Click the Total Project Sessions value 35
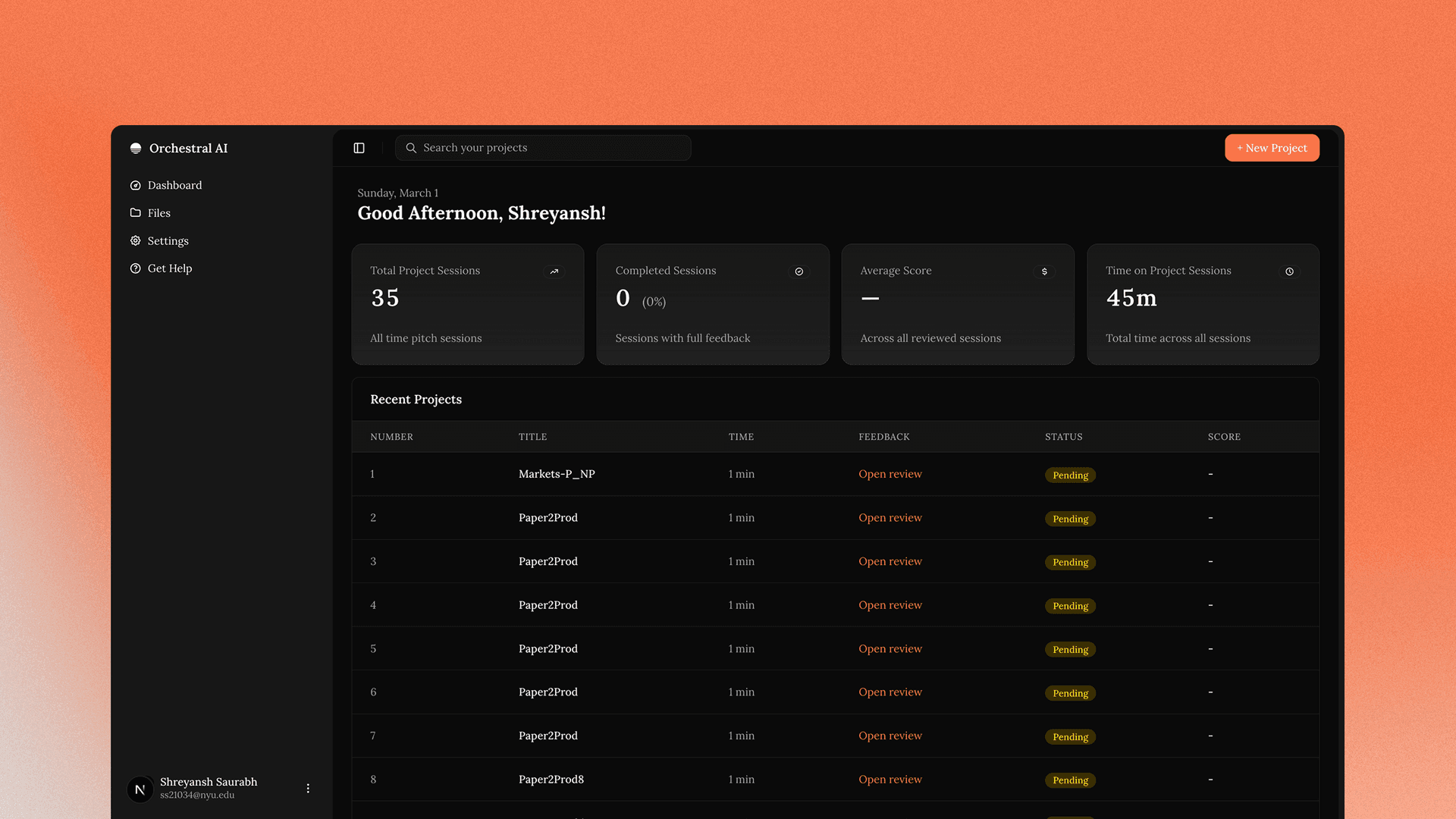 click(x=385, y=298)
